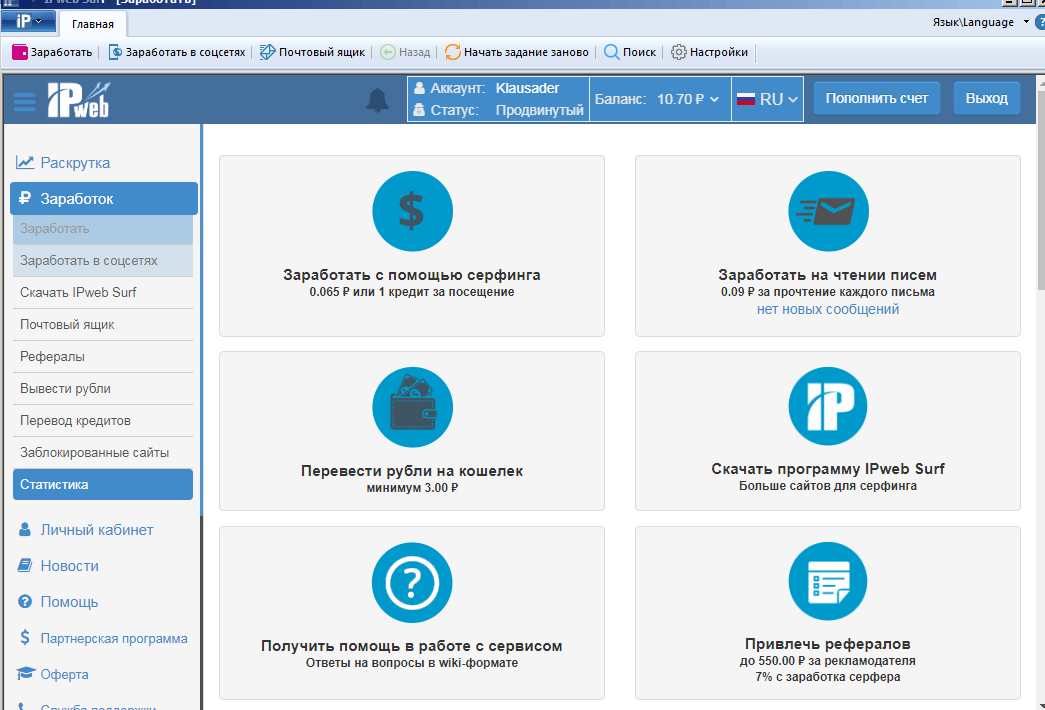Image resolution: width=1045 pixels, height=710 pixels.
Task: Open Почтовый ящик in the sidebar
Action: (x=103, y=325)
